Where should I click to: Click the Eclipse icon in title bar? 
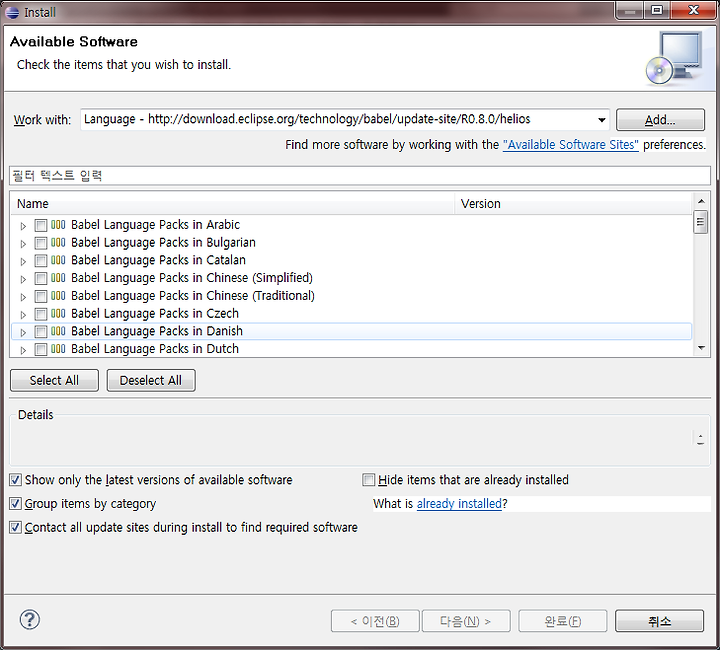(12, 12)
